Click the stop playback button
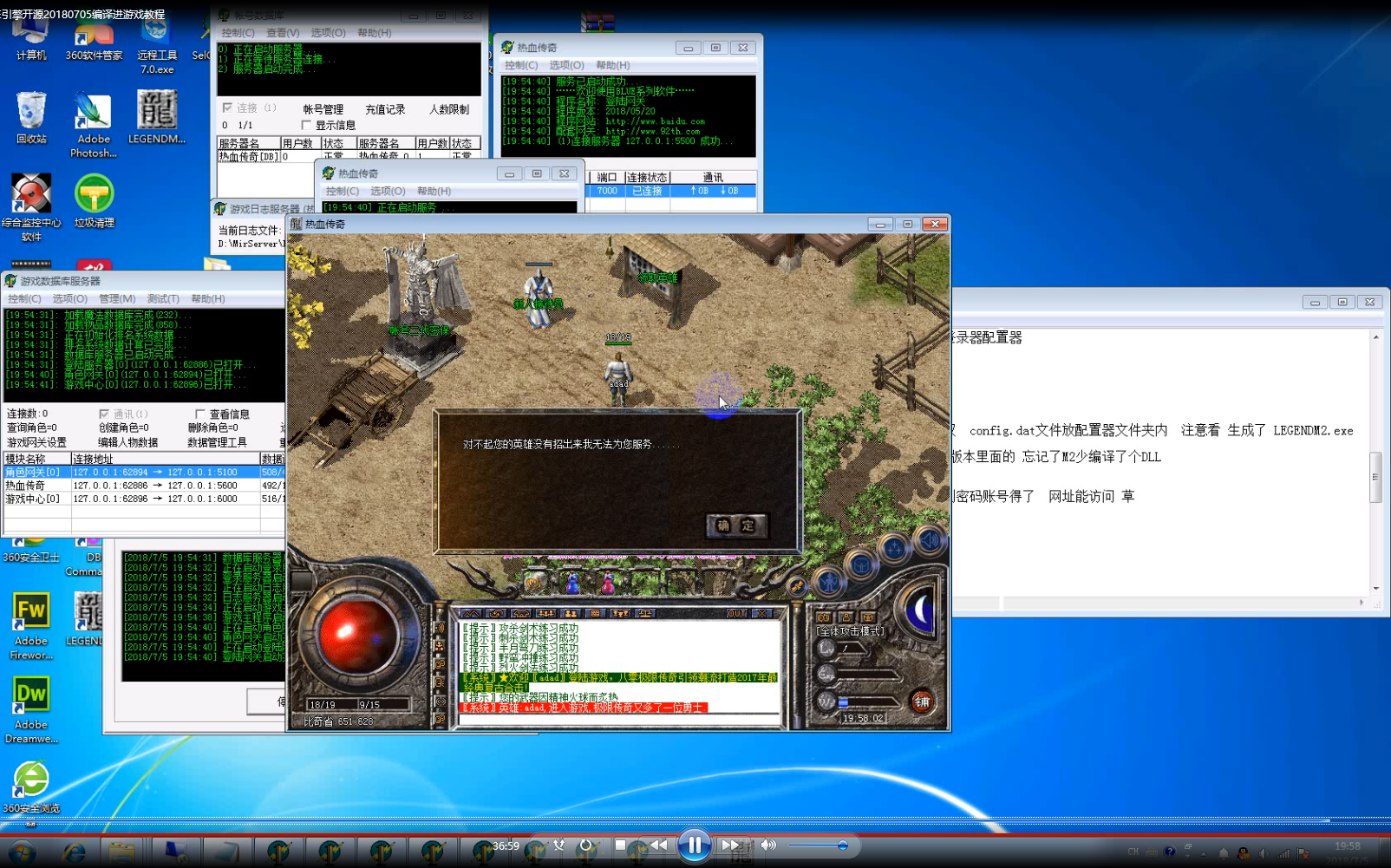 (620, 845)
